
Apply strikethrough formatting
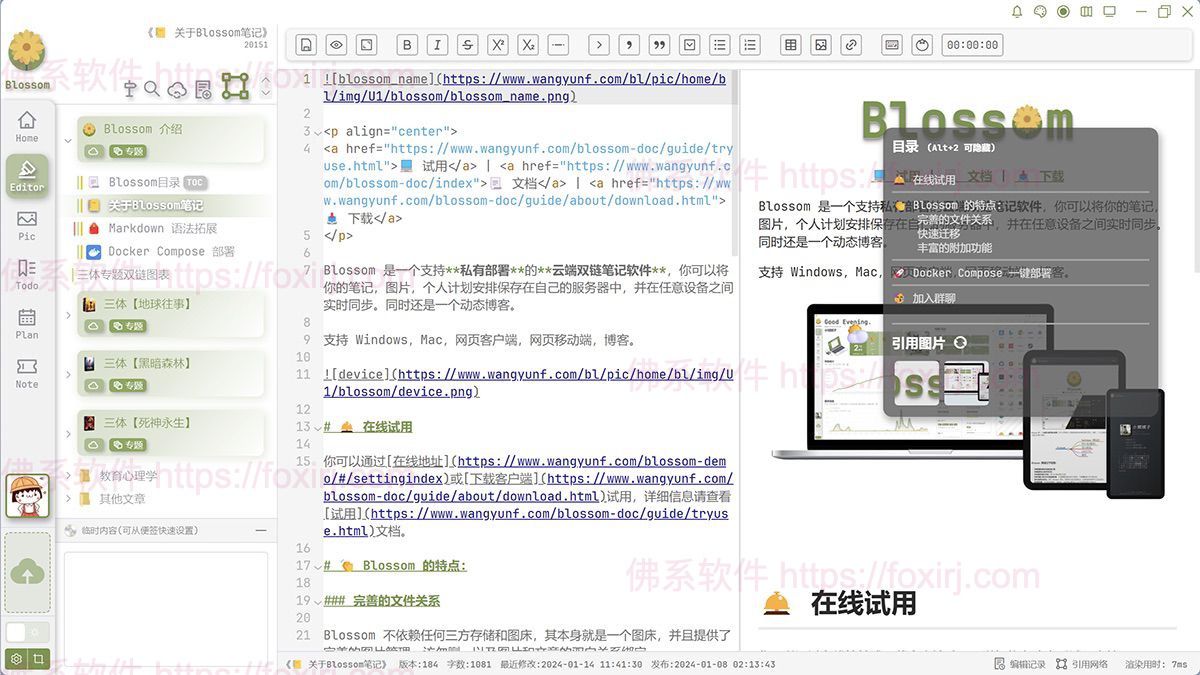click(x=467, y=44)
